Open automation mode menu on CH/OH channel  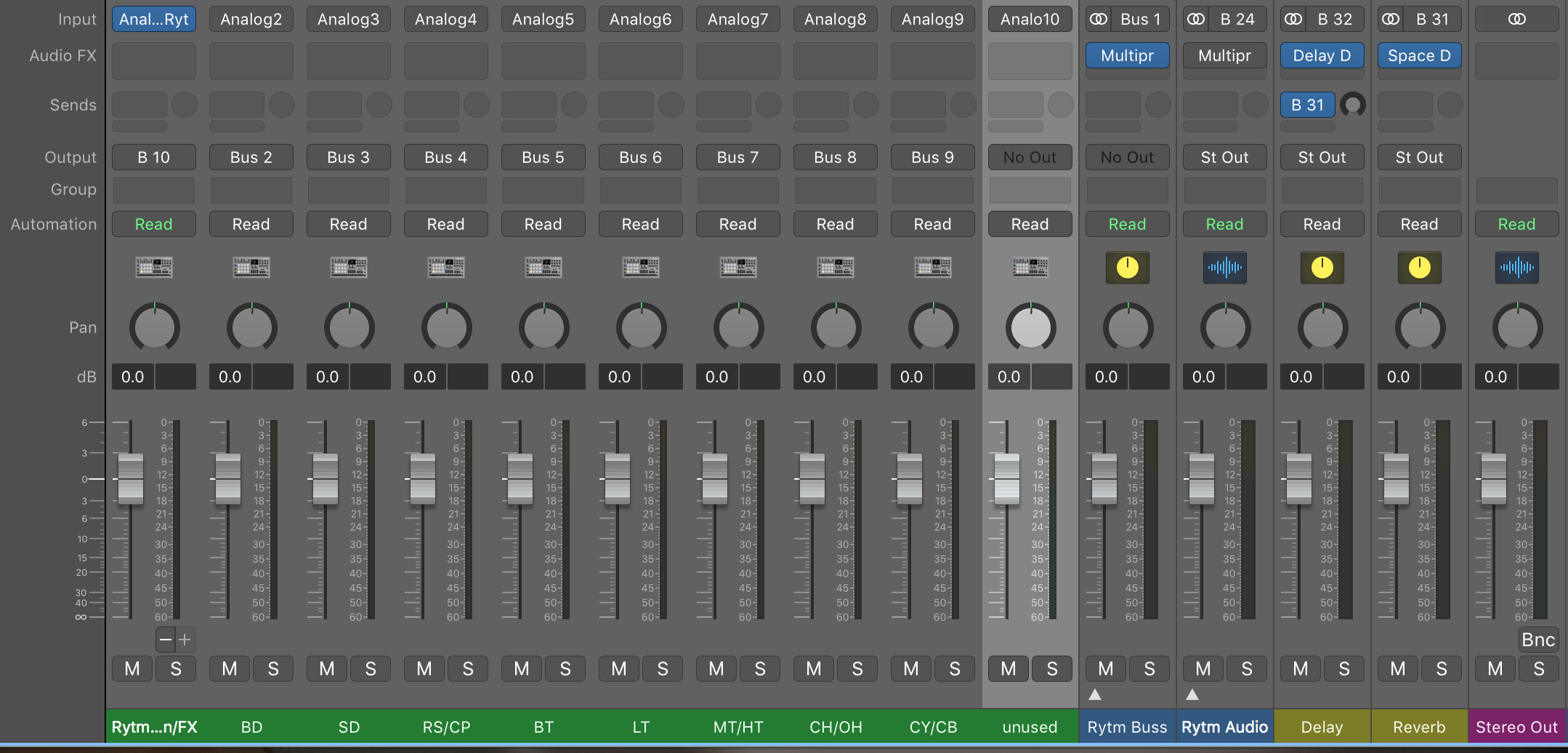tap(835, 225)
